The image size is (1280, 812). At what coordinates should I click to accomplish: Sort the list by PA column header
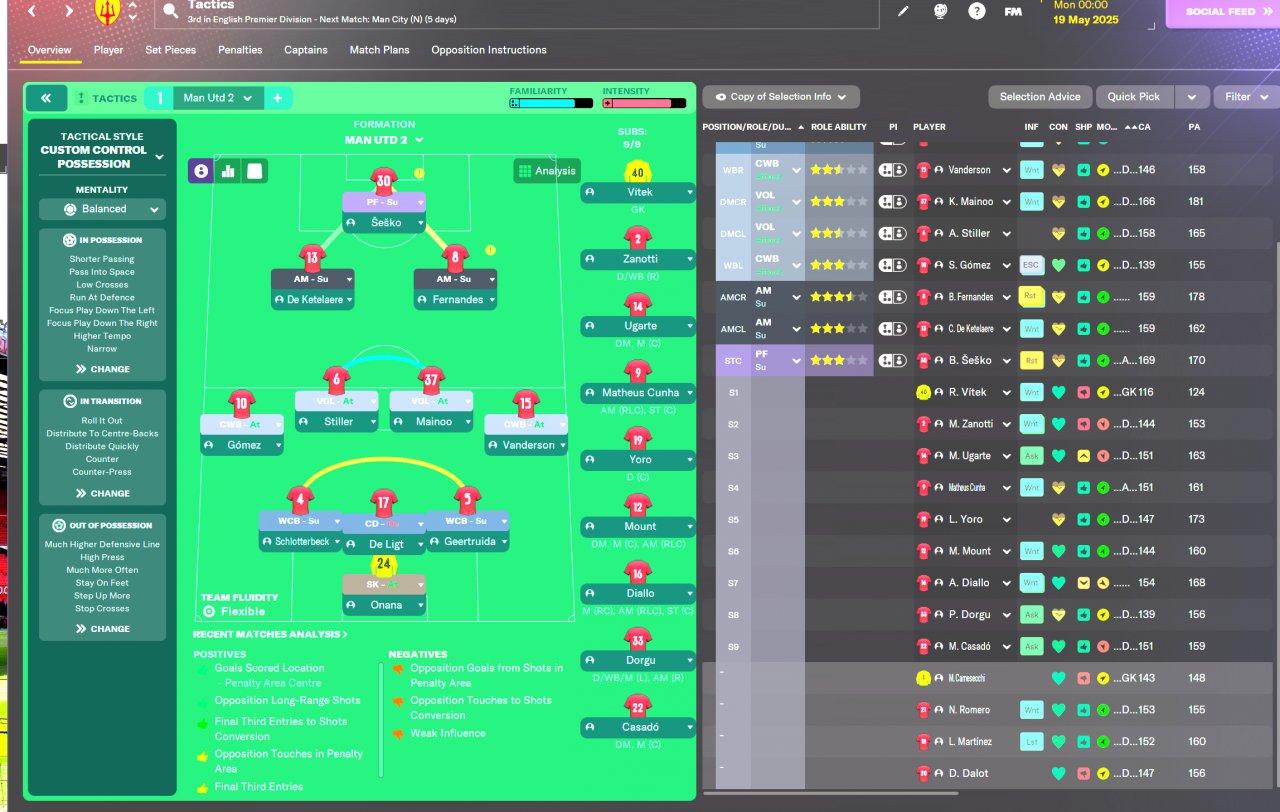(1194, 127)
